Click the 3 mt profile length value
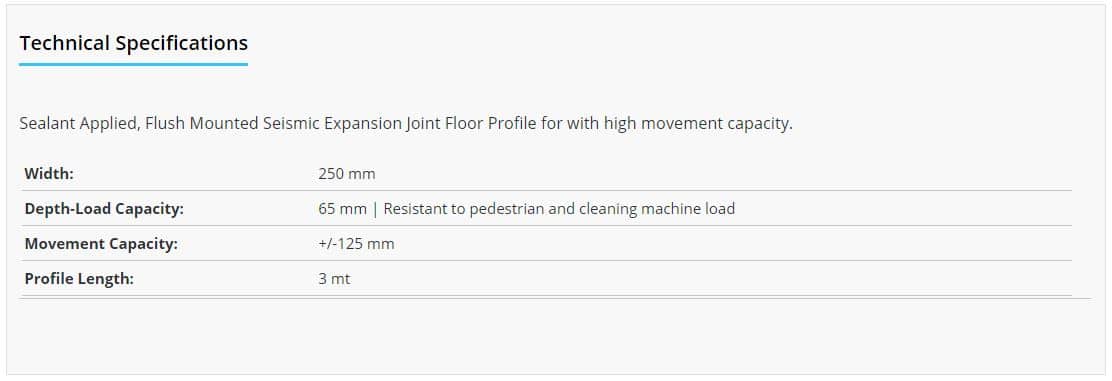The width and height of the screenshot is (1112, 381). click(x=334, y=279)
